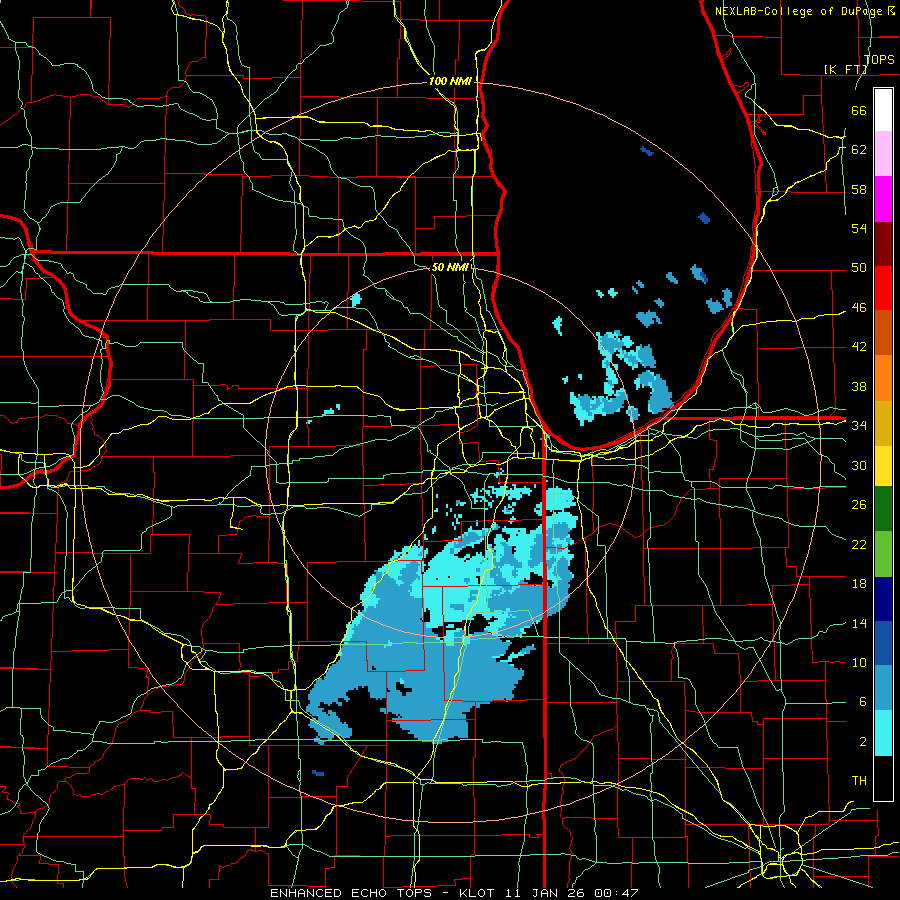900x900 pixels.
Task: Click the legend value "26"
Action: (x=859, y=505)
